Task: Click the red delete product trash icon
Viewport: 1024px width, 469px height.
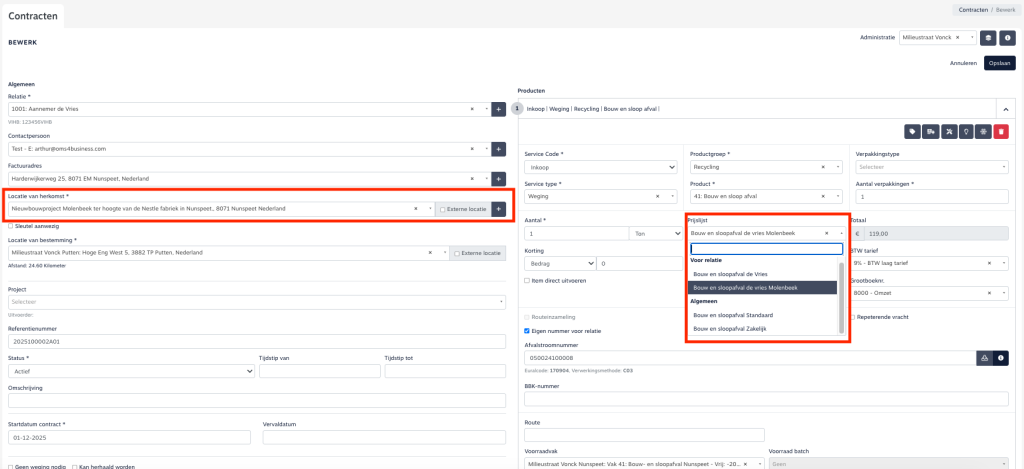Action: pyautogui.click(x=1001, y=131)
